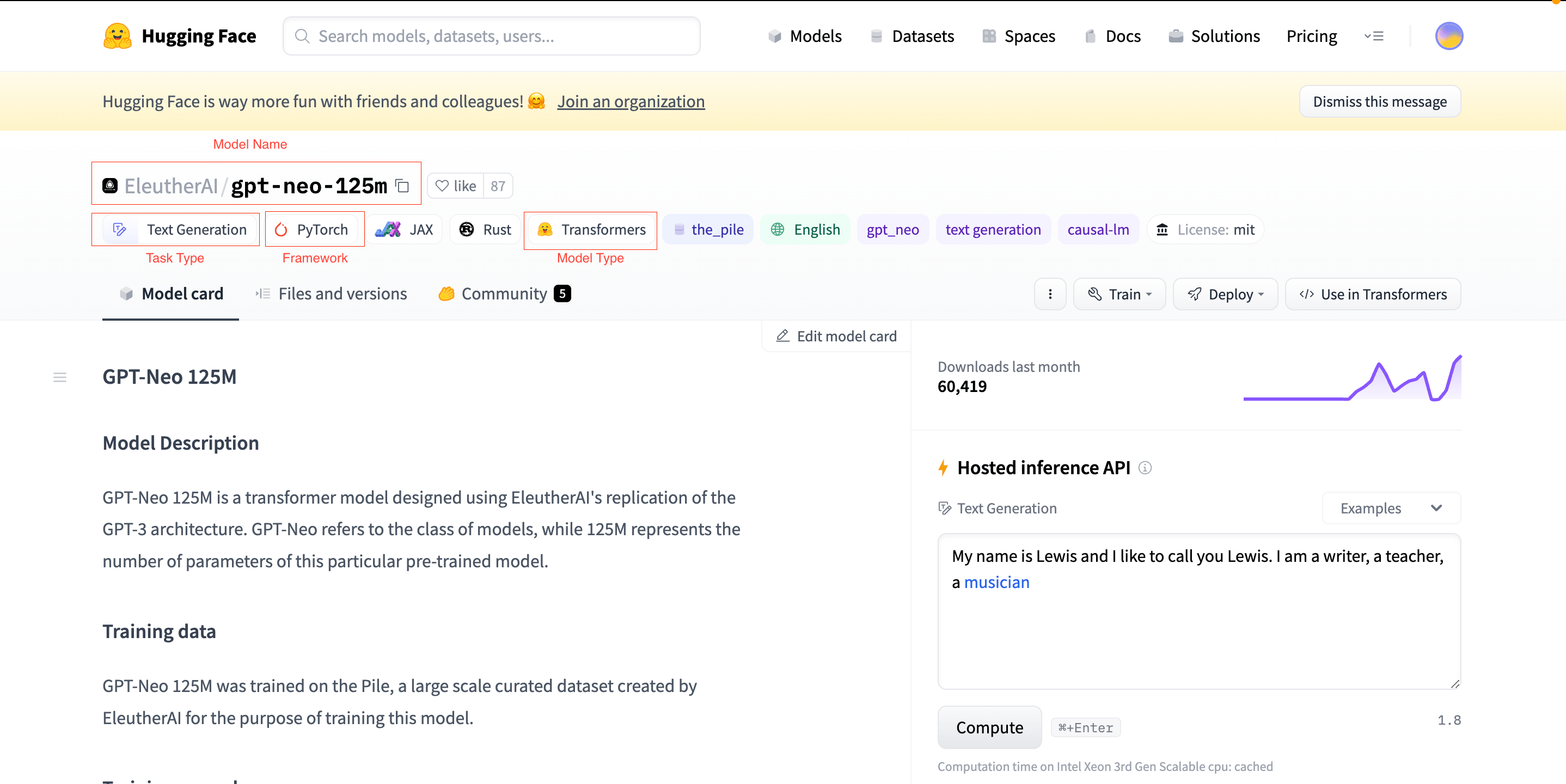Click the Hosted inference API info icon
The height and width of the screenshot is (784, 1566).
1144,467
